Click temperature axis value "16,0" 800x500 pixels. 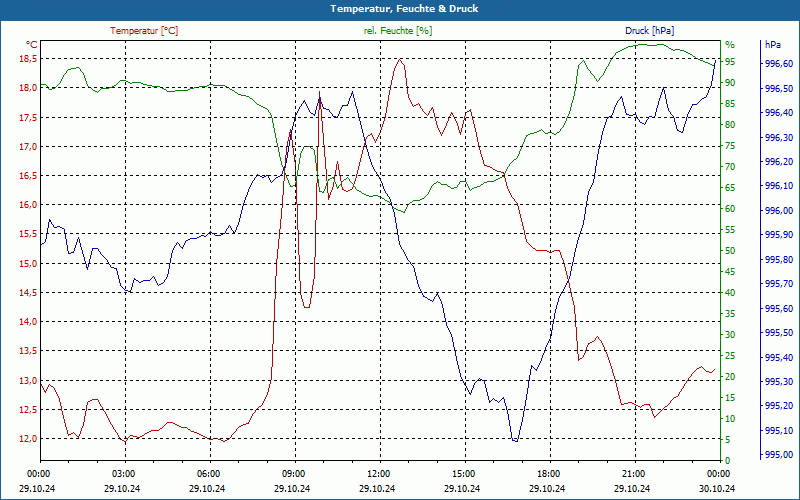28,205
